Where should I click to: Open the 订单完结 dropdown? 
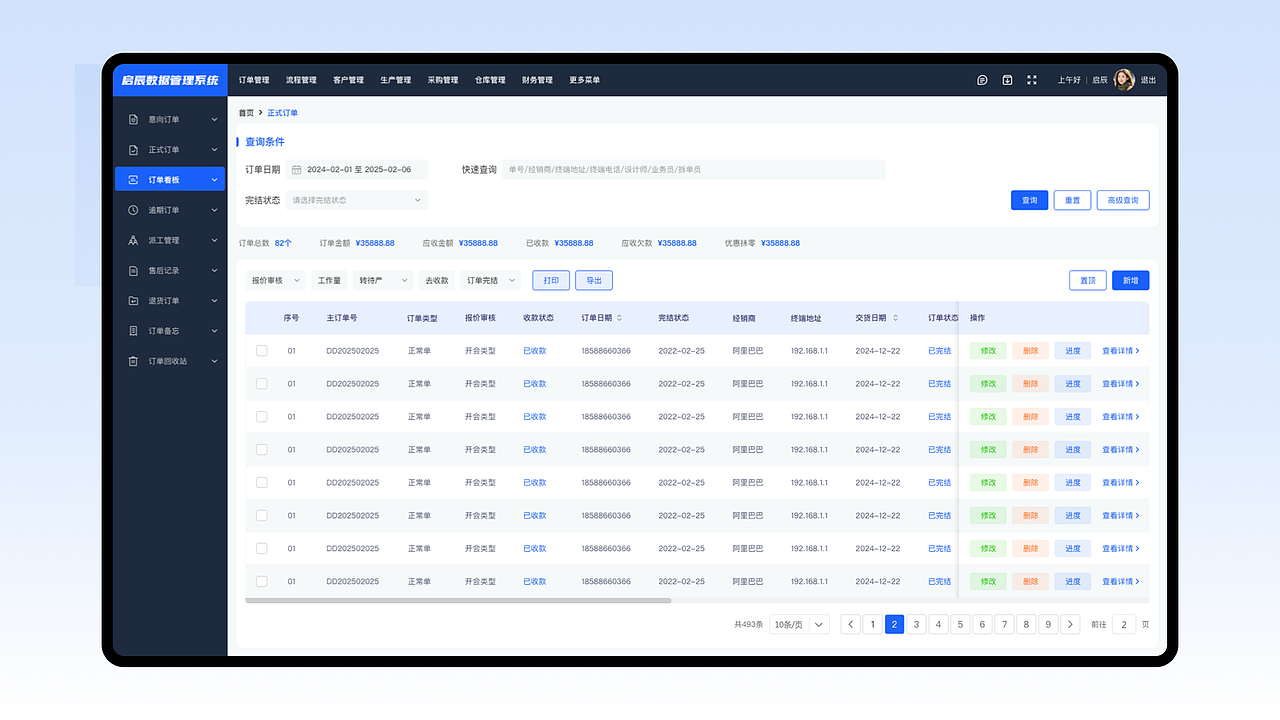pos(491,281)
